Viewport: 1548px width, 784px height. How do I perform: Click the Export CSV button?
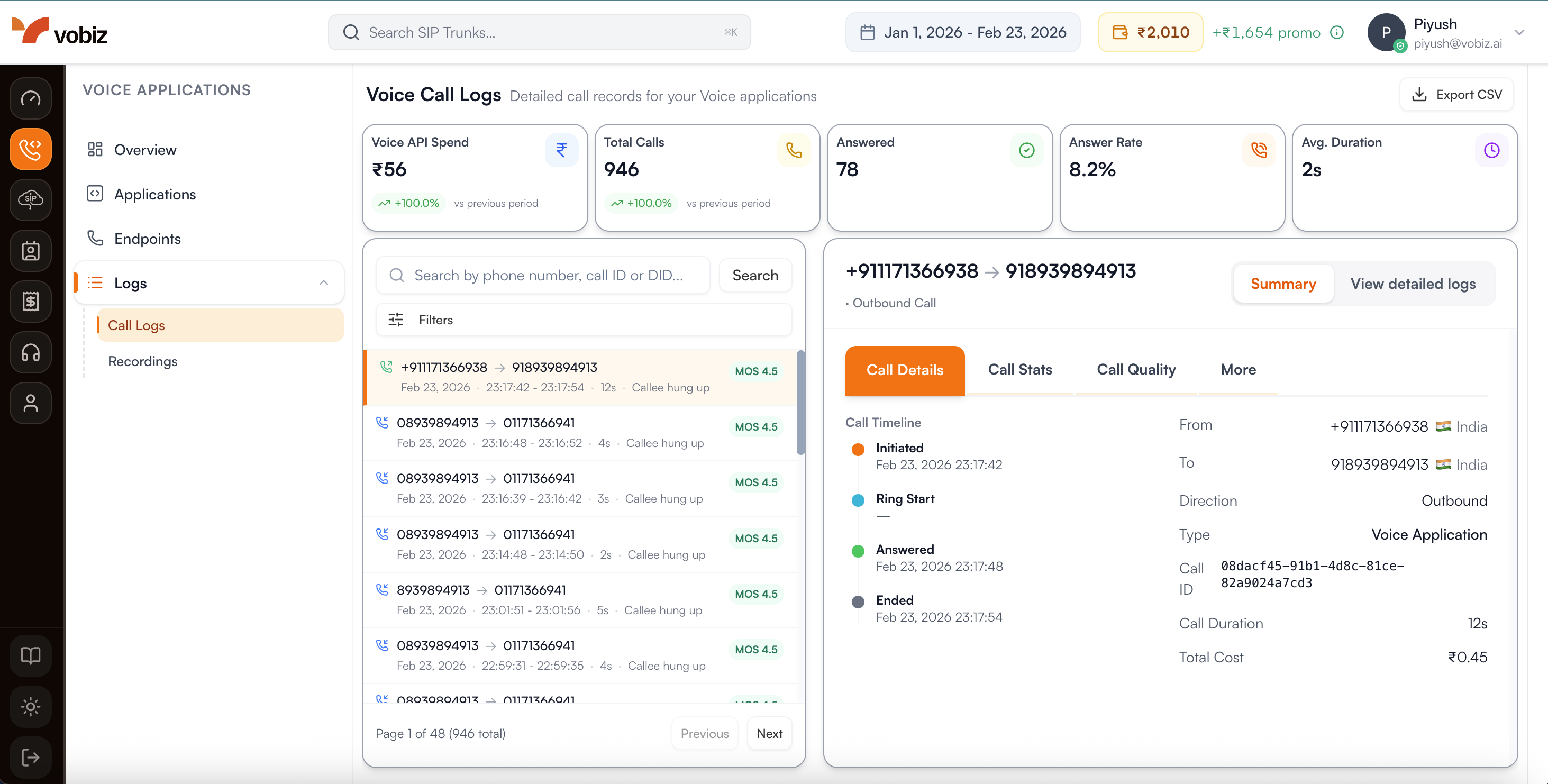tap(1456, 94)
